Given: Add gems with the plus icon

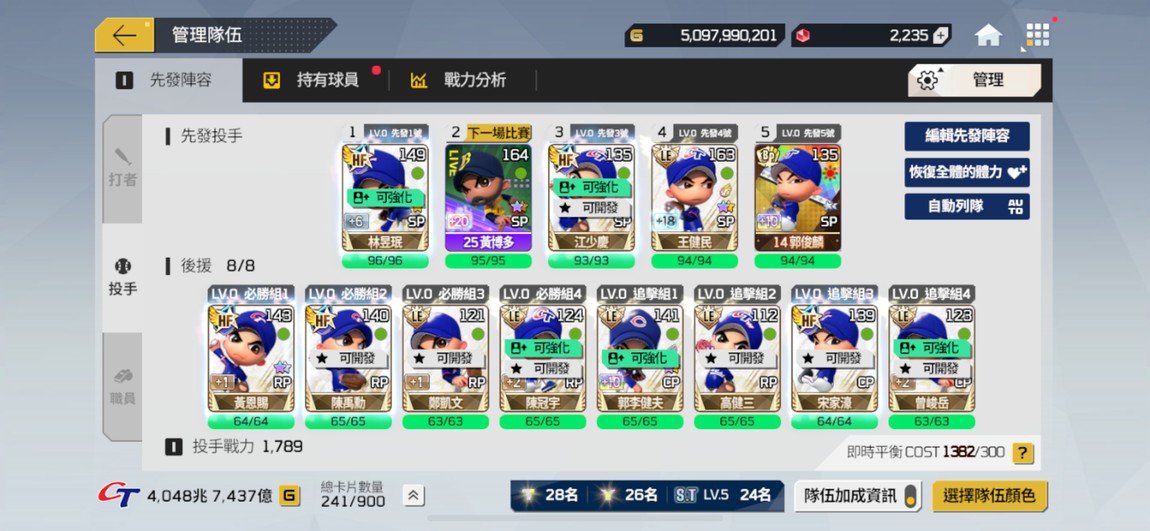Looking at the screenshot, I should 941,35.
